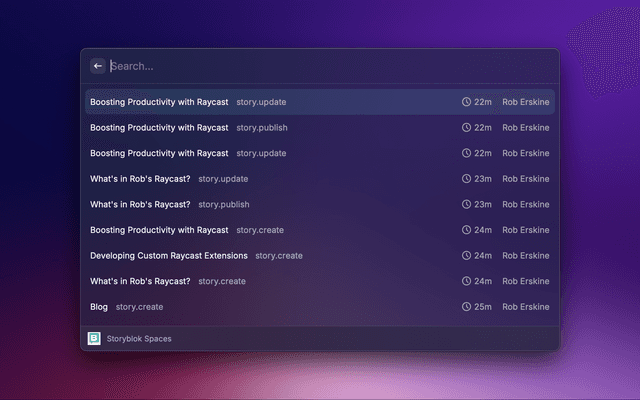This screenshot has height=400, width=640.
Task: Click Rob Erskine on the Blog row
Action: point(525,307)
